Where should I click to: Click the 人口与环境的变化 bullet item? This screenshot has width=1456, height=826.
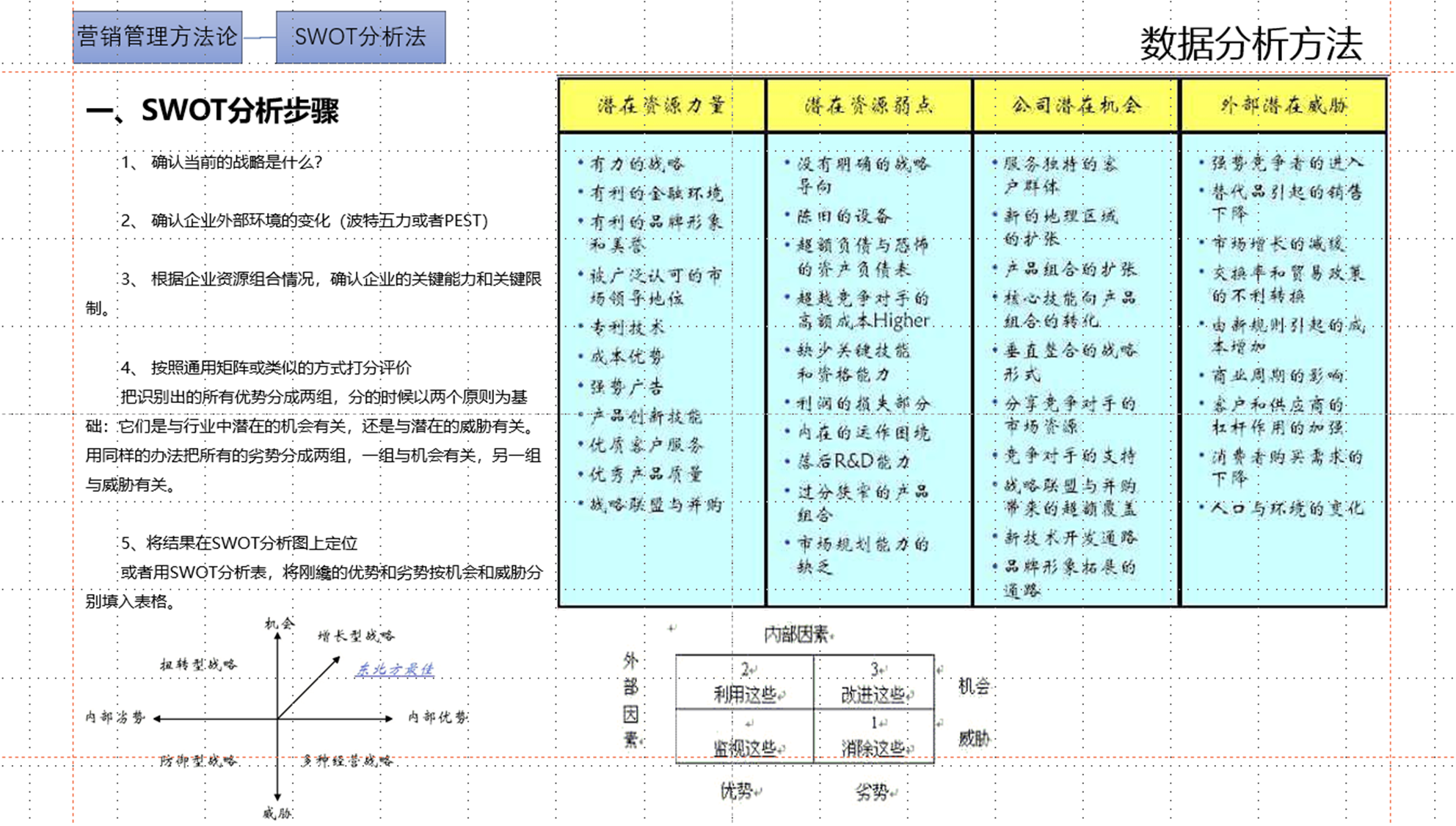pos(1286,508)
